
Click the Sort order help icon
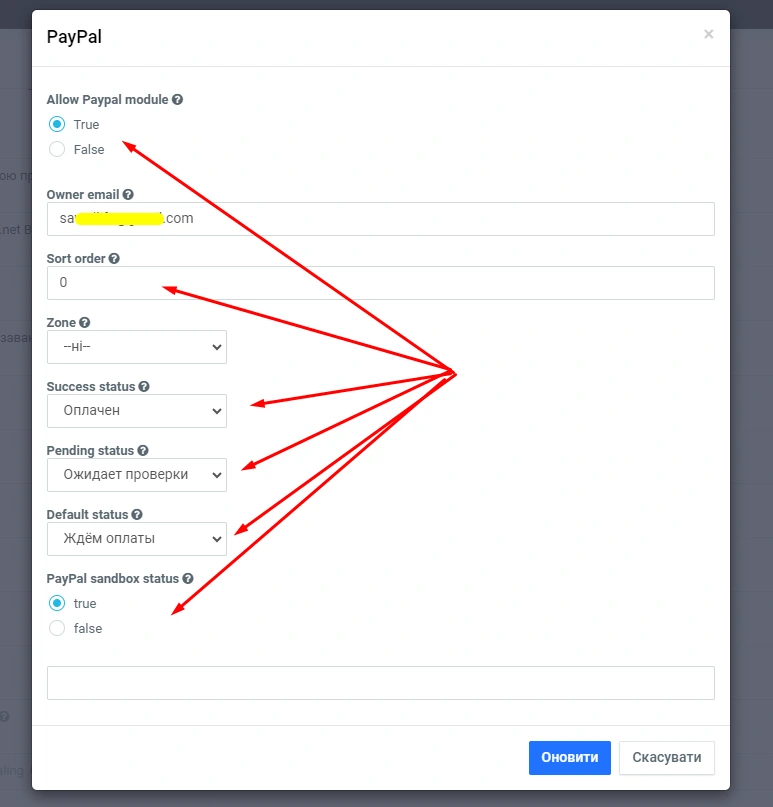[x=114, y=259]
